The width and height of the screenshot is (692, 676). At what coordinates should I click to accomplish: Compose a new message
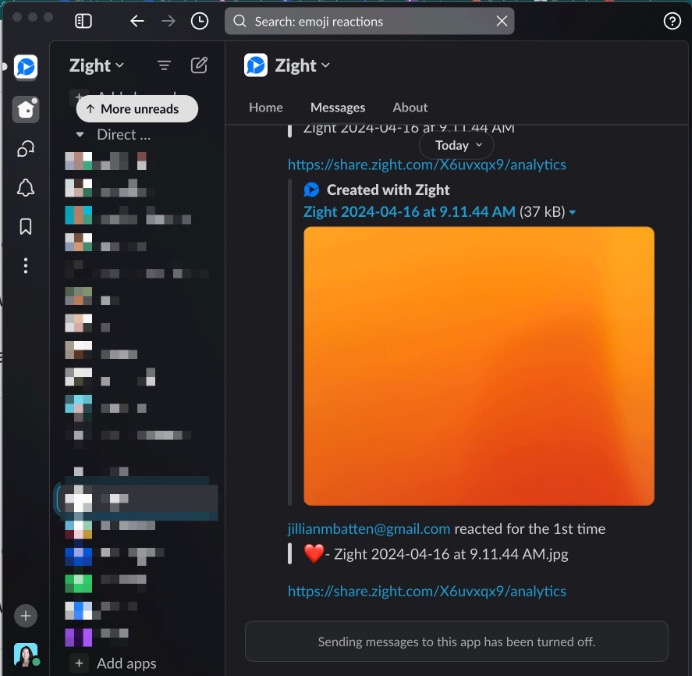tap(199, 65)
